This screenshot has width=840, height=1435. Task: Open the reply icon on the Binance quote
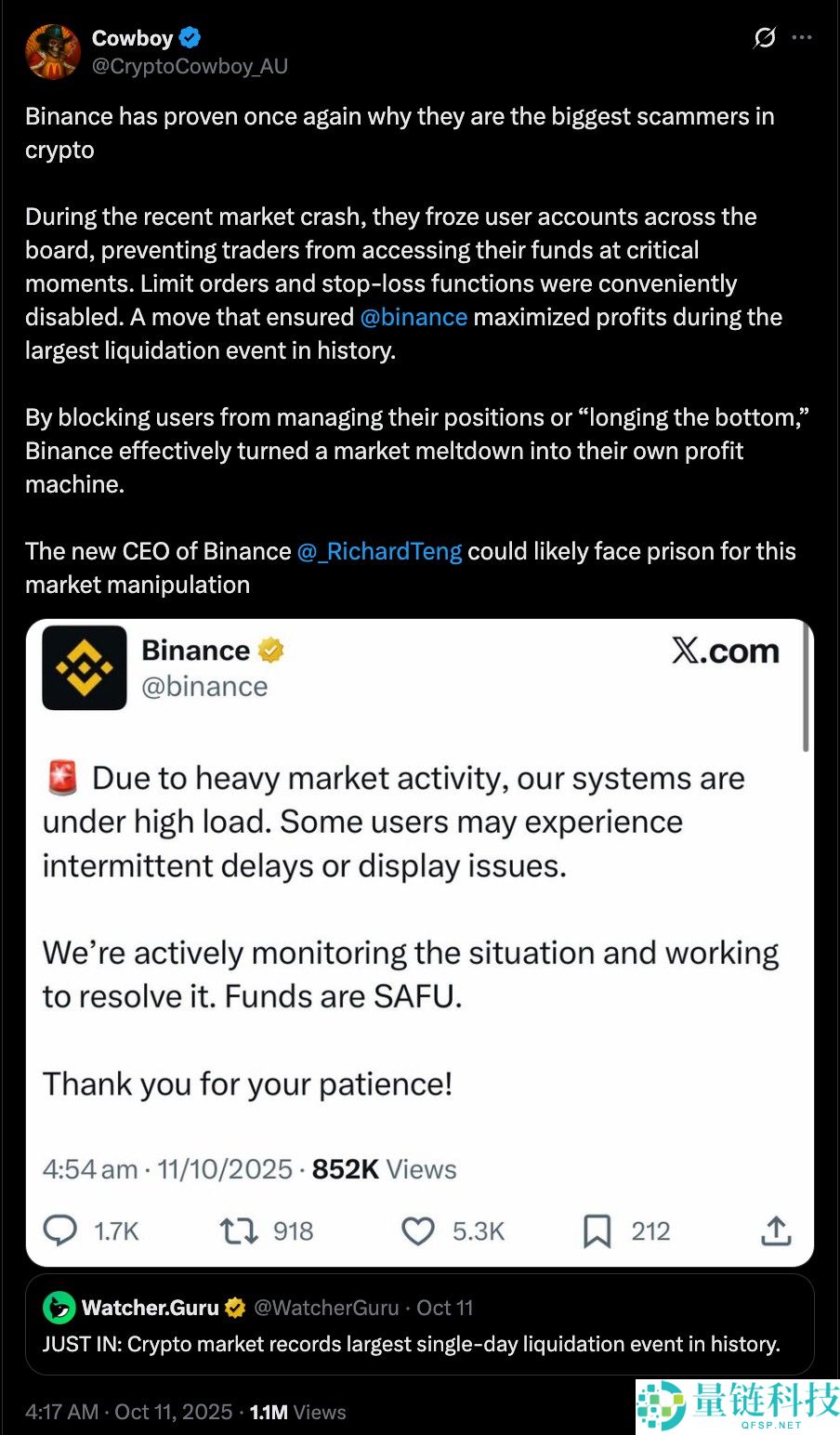point(59,1230)
